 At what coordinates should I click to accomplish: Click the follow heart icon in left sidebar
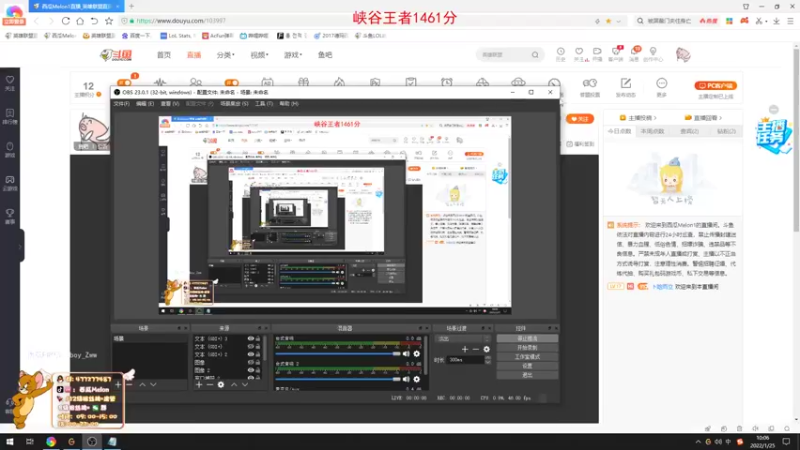(x=10, y=80)
